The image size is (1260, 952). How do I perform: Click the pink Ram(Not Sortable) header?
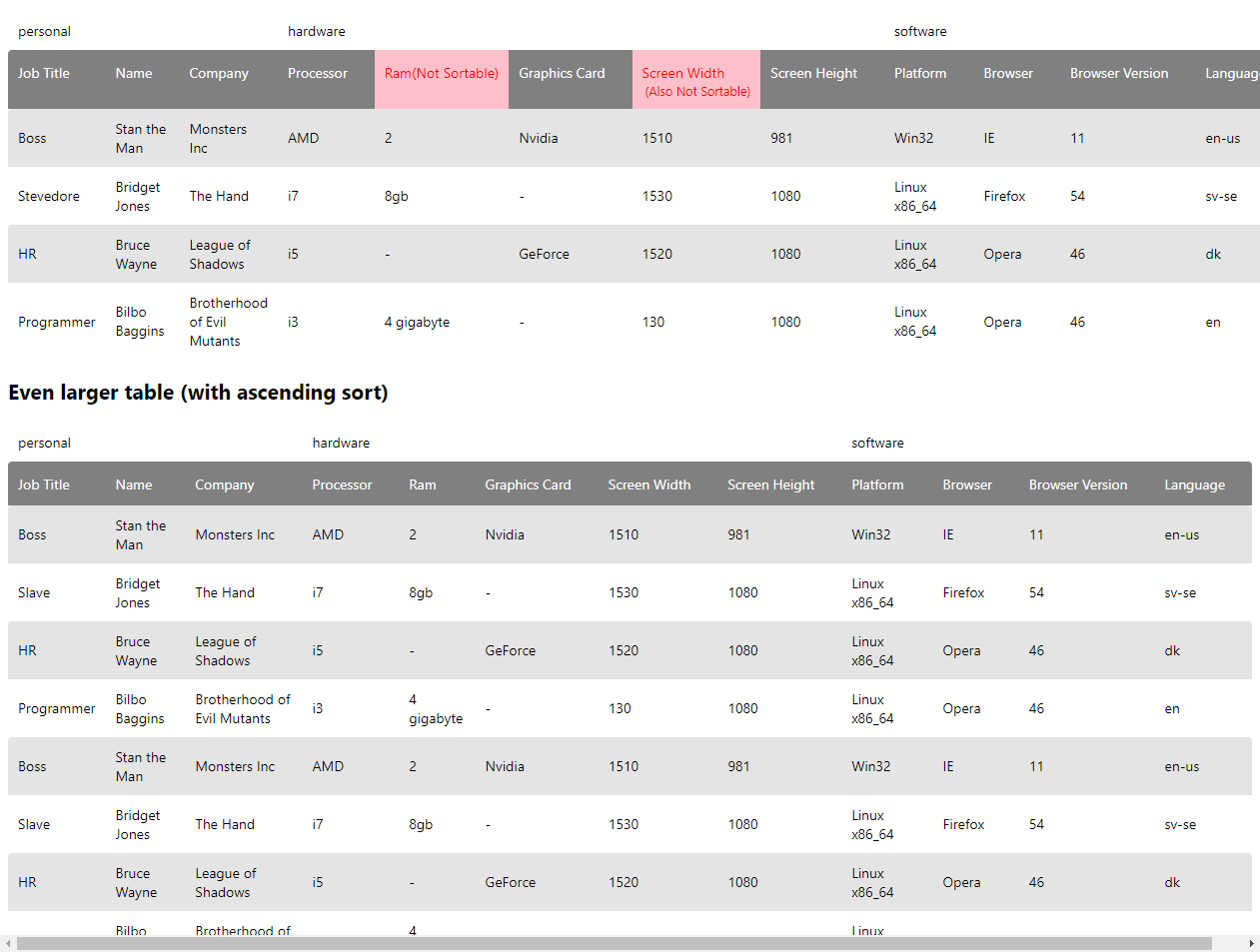click(441, 74)
